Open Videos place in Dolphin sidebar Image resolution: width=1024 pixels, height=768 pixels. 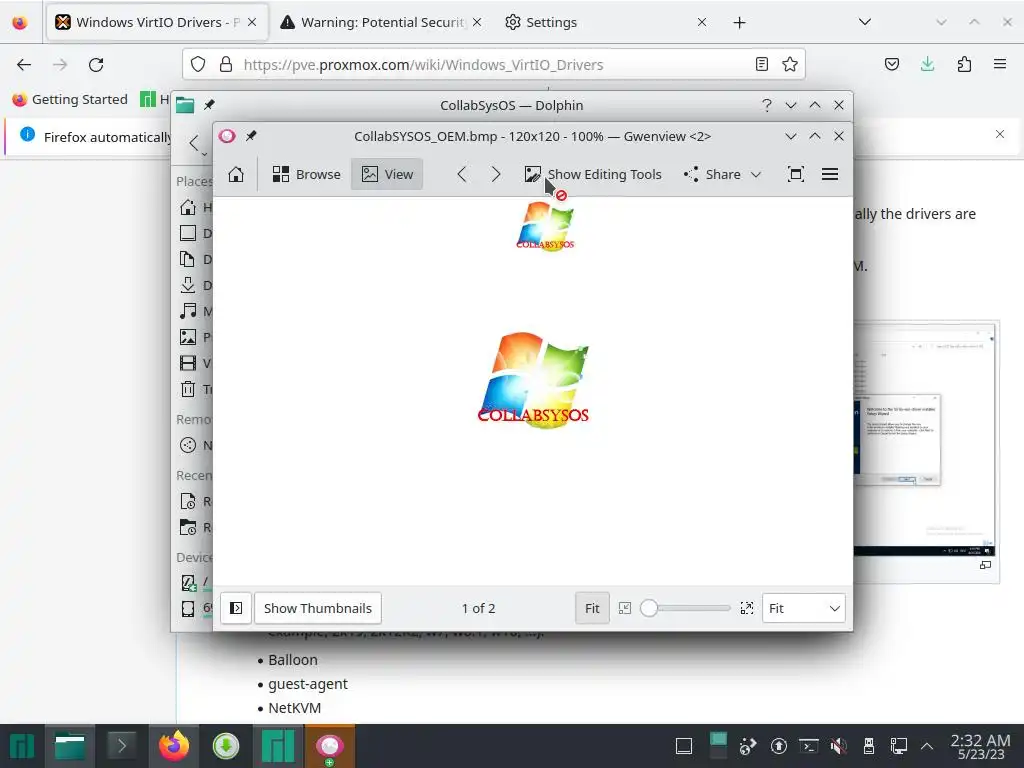tap(195, 363)
